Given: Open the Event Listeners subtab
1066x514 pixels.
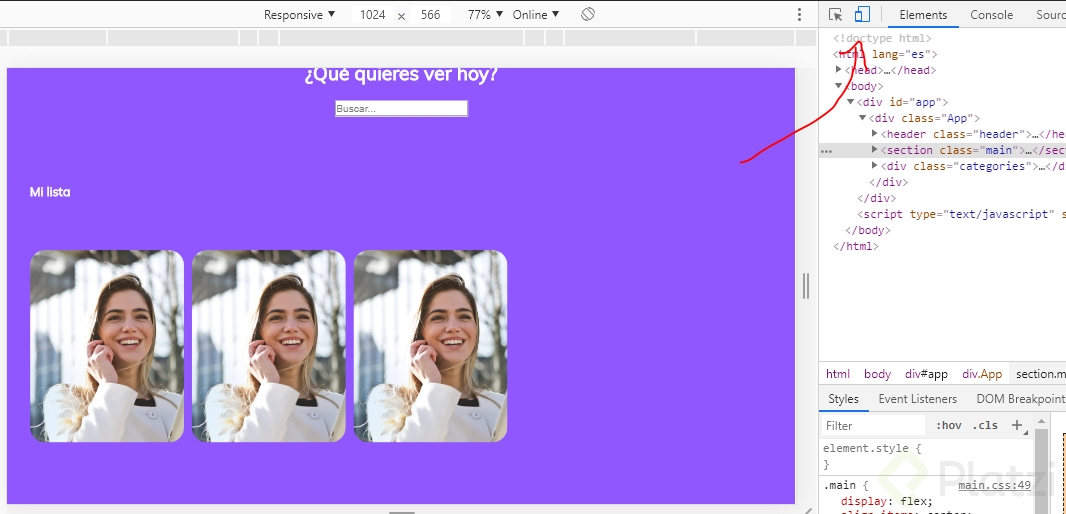Looking at the screenshot, I should [917, 399].
